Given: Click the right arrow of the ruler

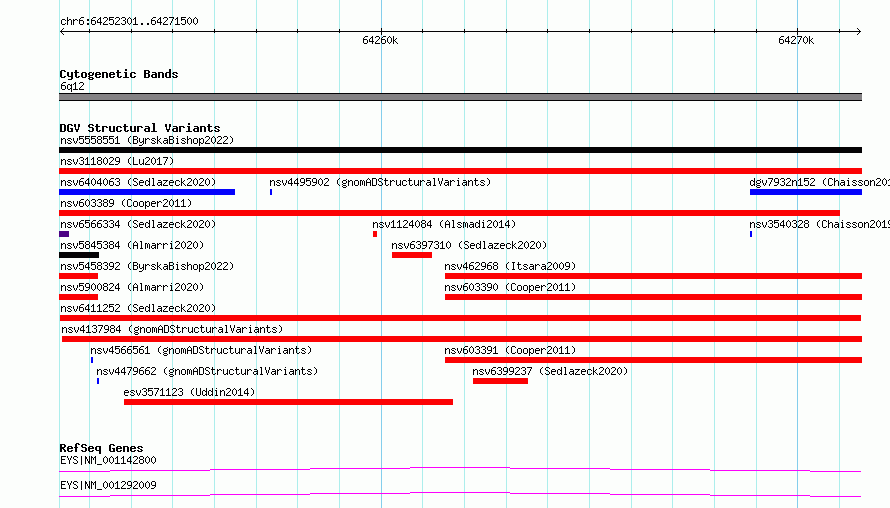Looking at the screenshot, I should tap(858, 32).
